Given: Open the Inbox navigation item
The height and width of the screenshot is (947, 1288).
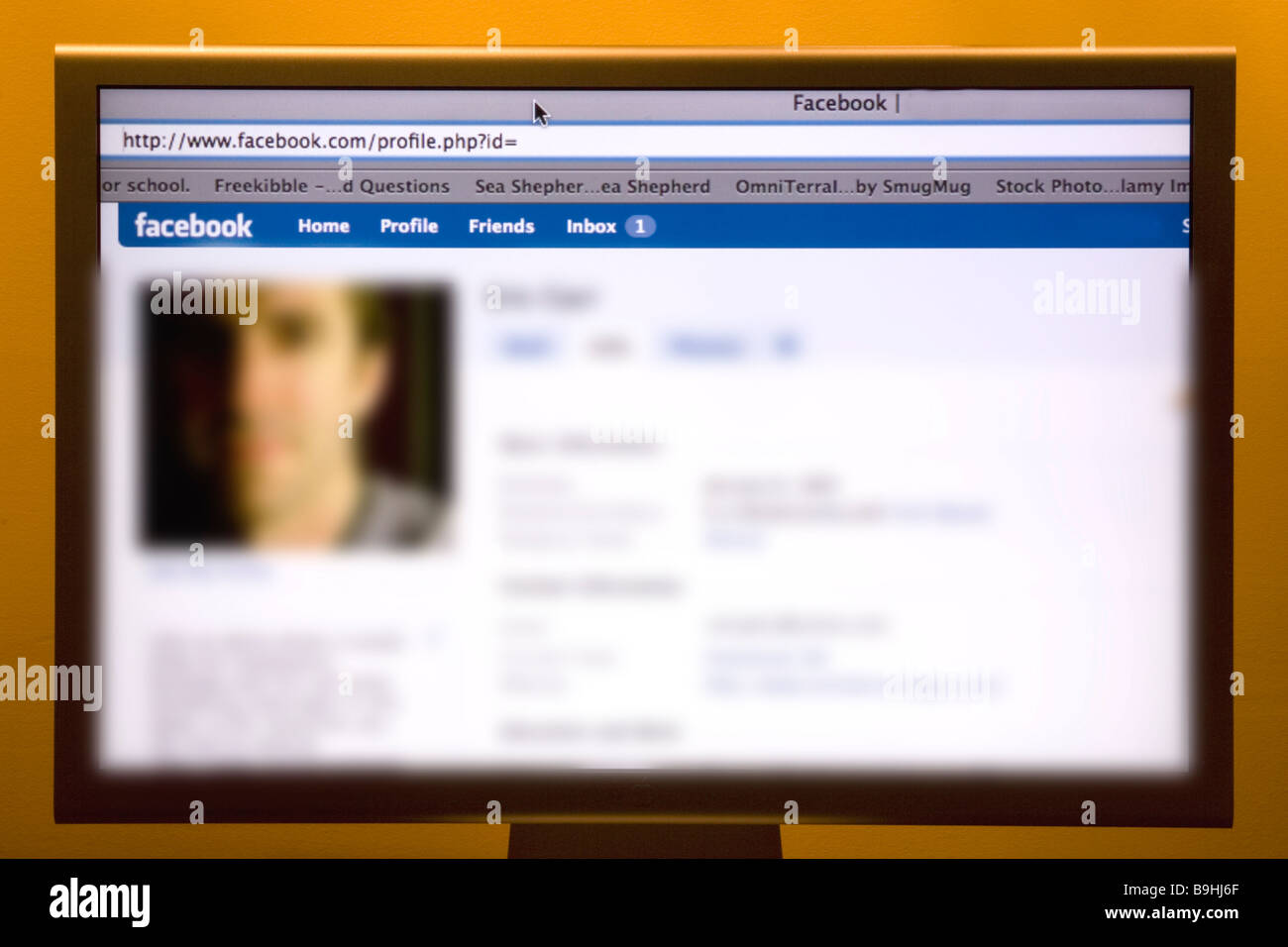Looking at the screenshot, I should [591, 226].
